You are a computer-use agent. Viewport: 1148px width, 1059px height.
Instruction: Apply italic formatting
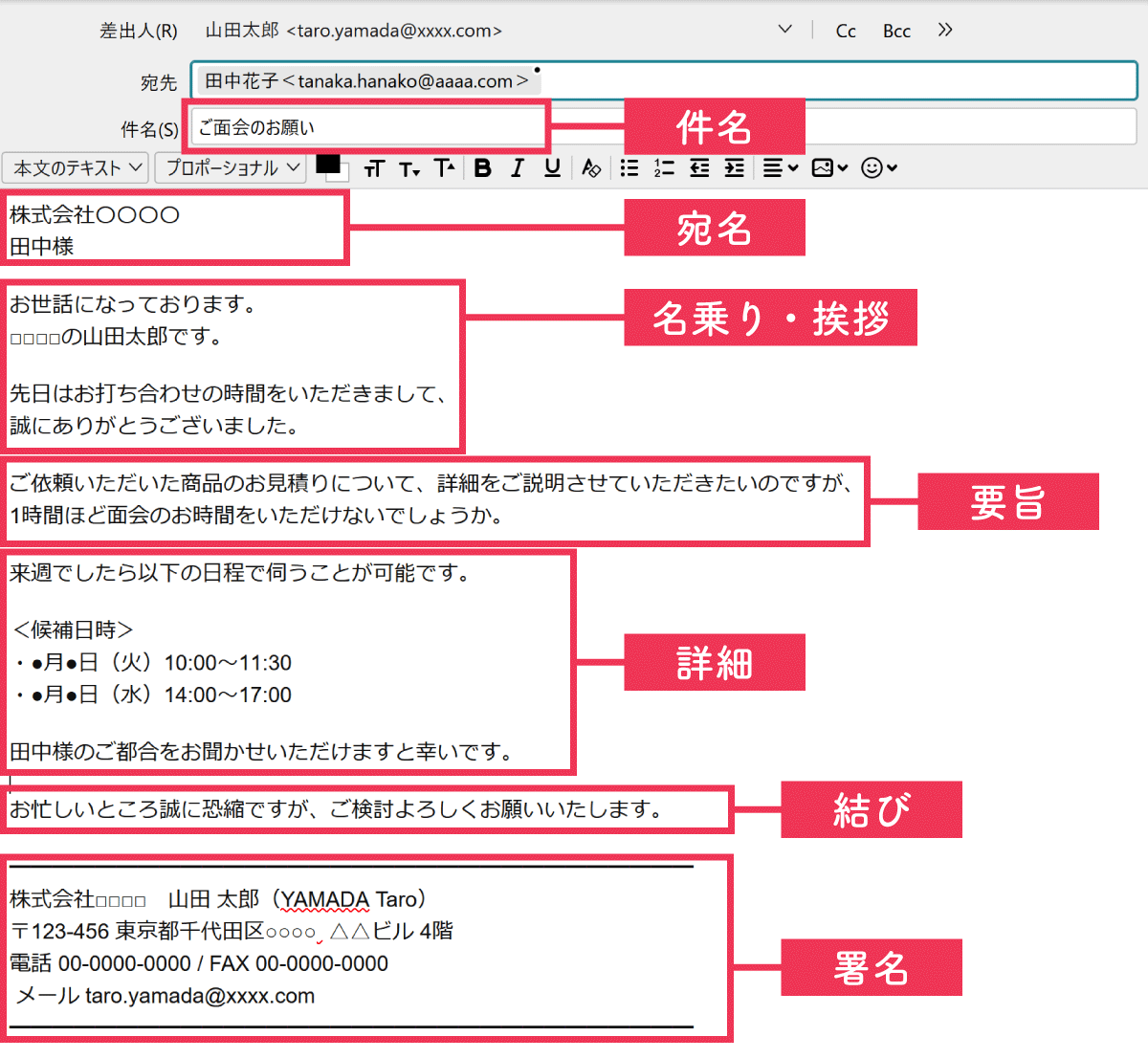tap(517, 167)
